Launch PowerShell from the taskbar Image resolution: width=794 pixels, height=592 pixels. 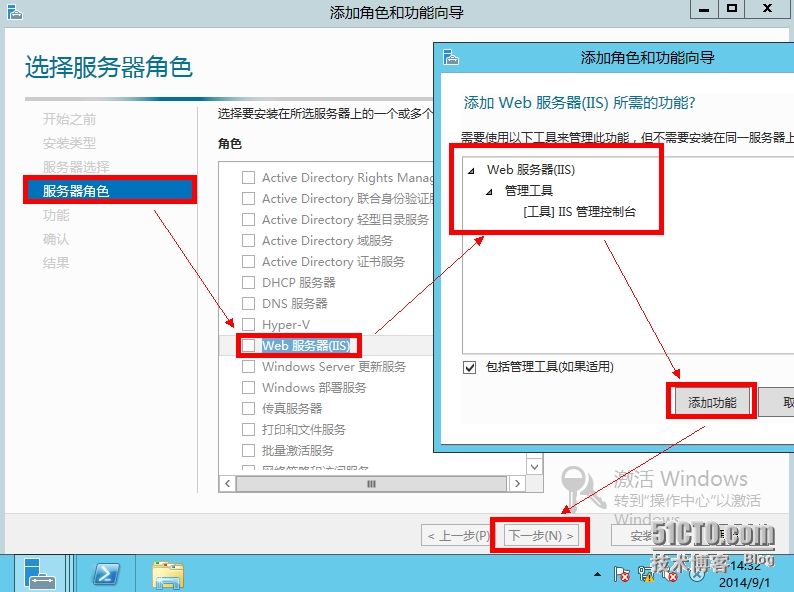(x=105, y=574)
